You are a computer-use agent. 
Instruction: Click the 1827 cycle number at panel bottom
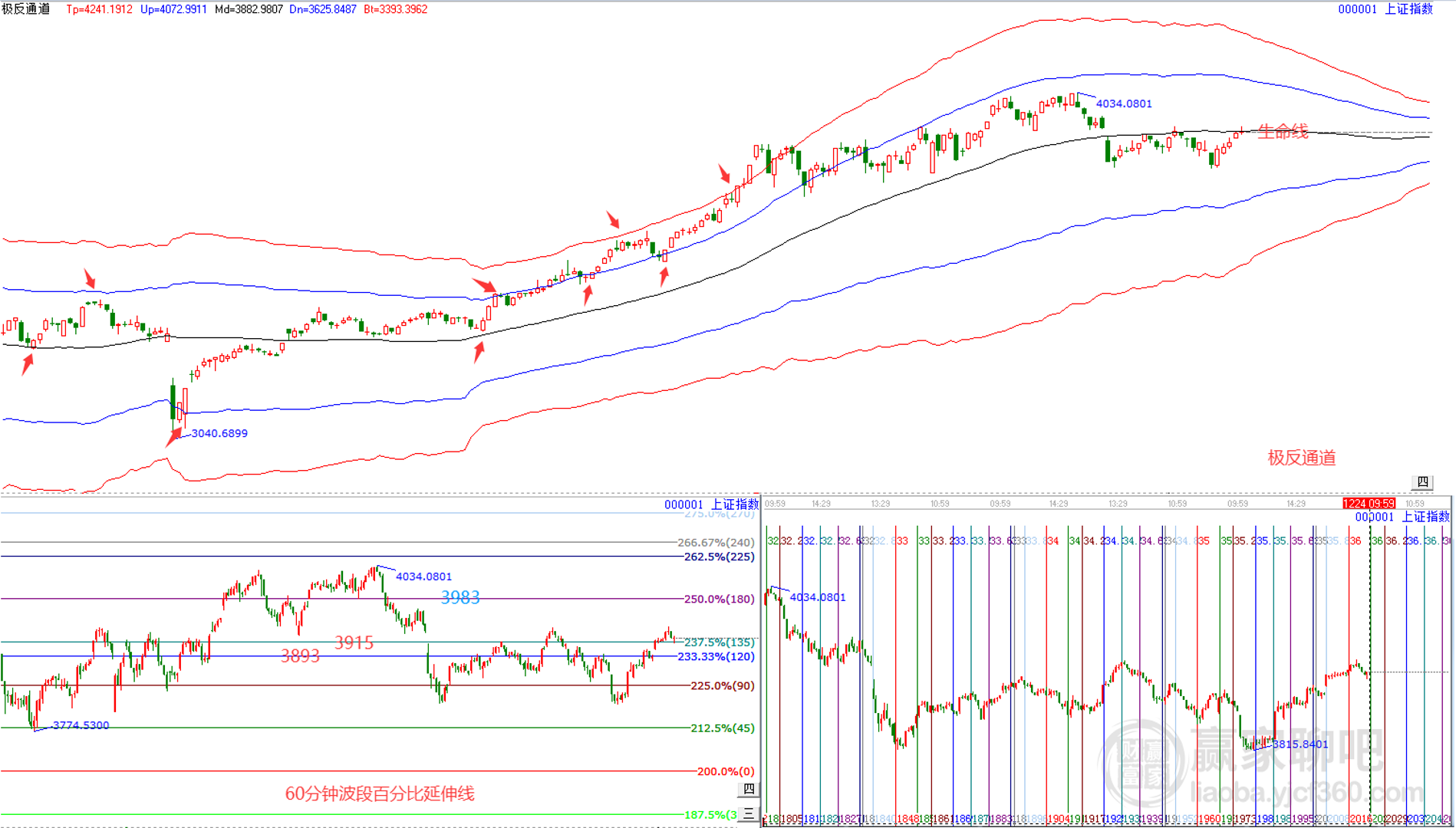pos(850,820)
